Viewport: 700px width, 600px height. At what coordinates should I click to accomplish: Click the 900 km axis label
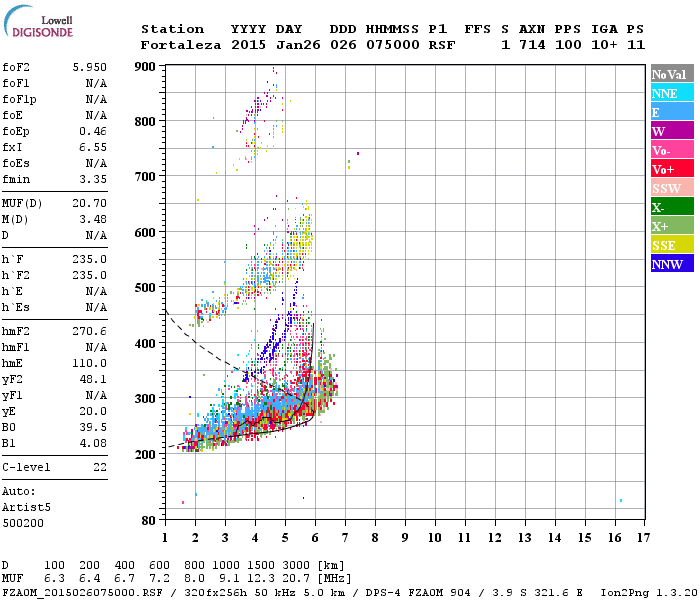click(x=145, y=67)
